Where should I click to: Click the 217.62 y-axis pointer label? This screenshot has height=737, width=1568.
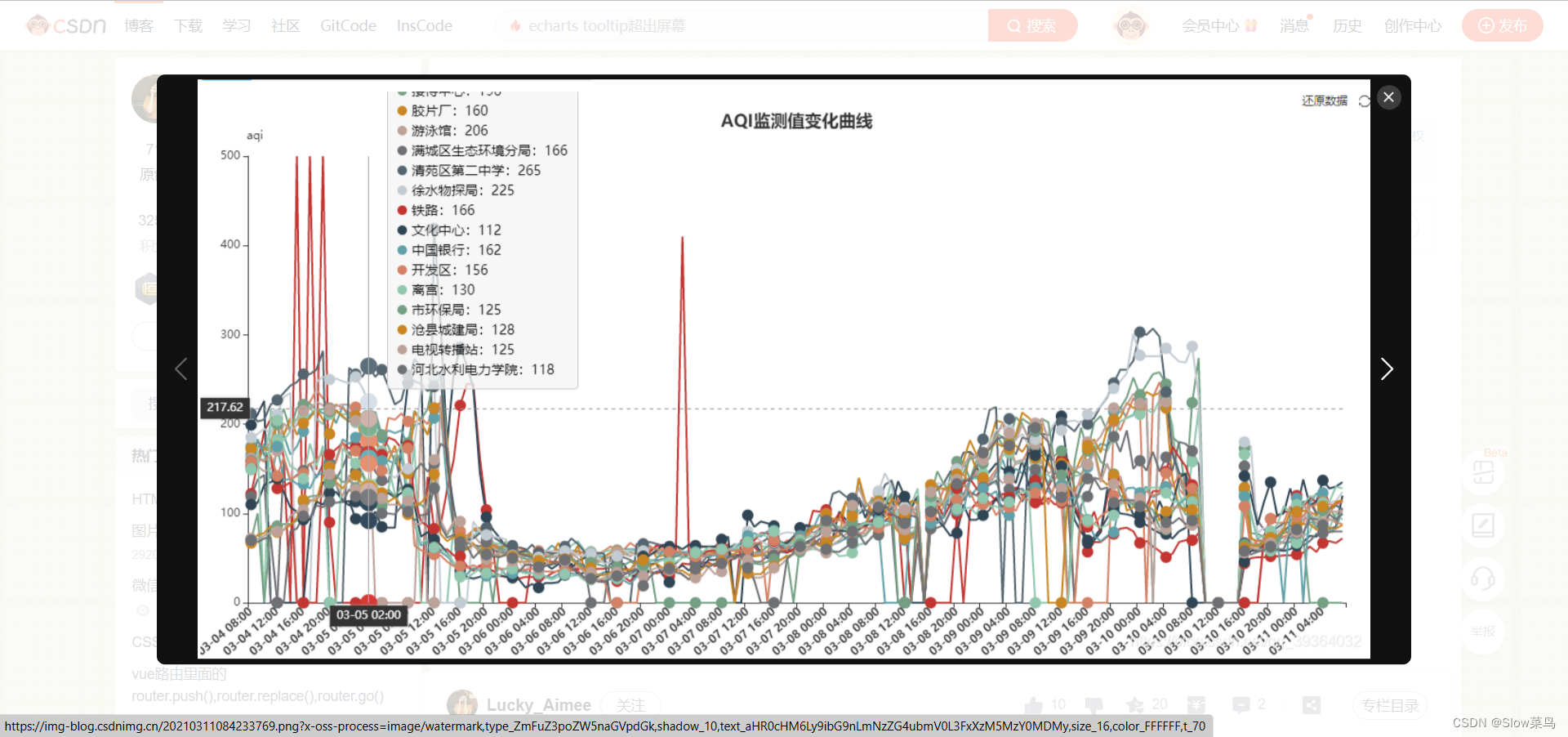[225, 407]
